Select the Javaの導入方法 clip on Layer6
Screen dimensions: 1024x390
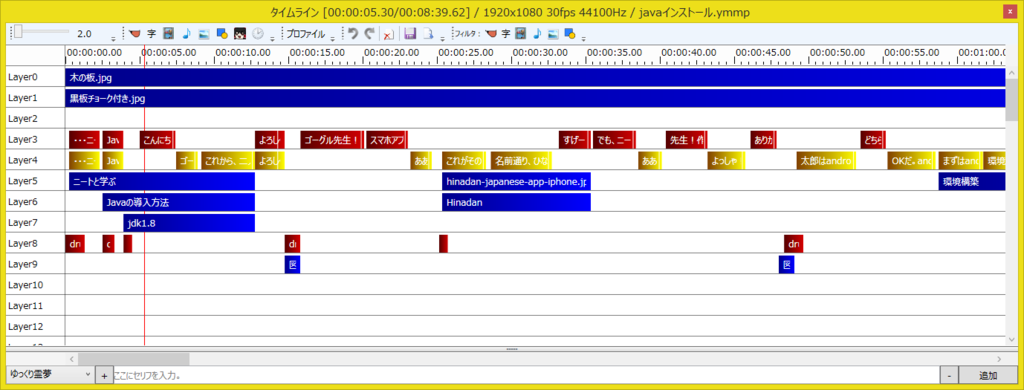click(x=178, y=203)
